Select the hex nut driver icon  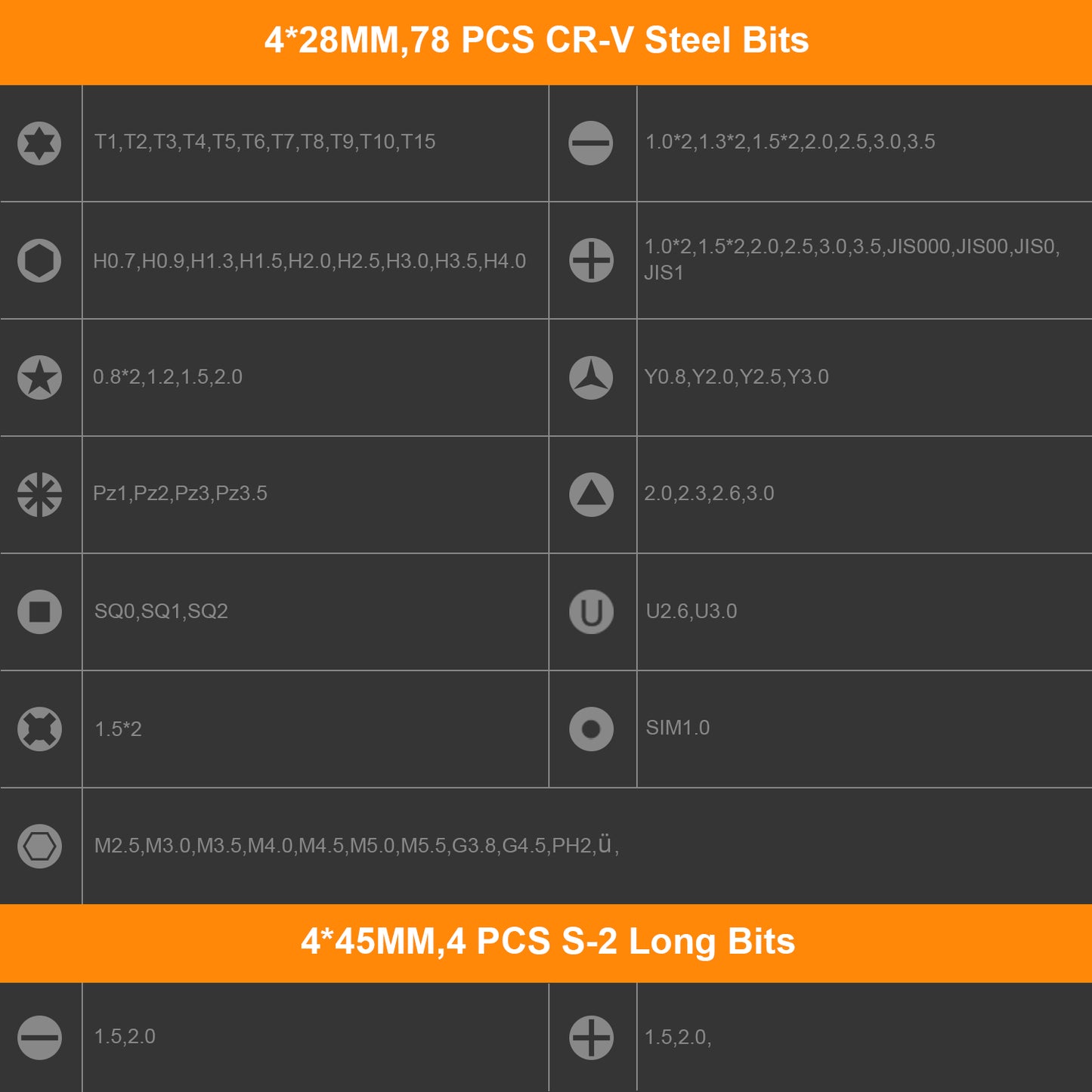[x=39, y=846]
